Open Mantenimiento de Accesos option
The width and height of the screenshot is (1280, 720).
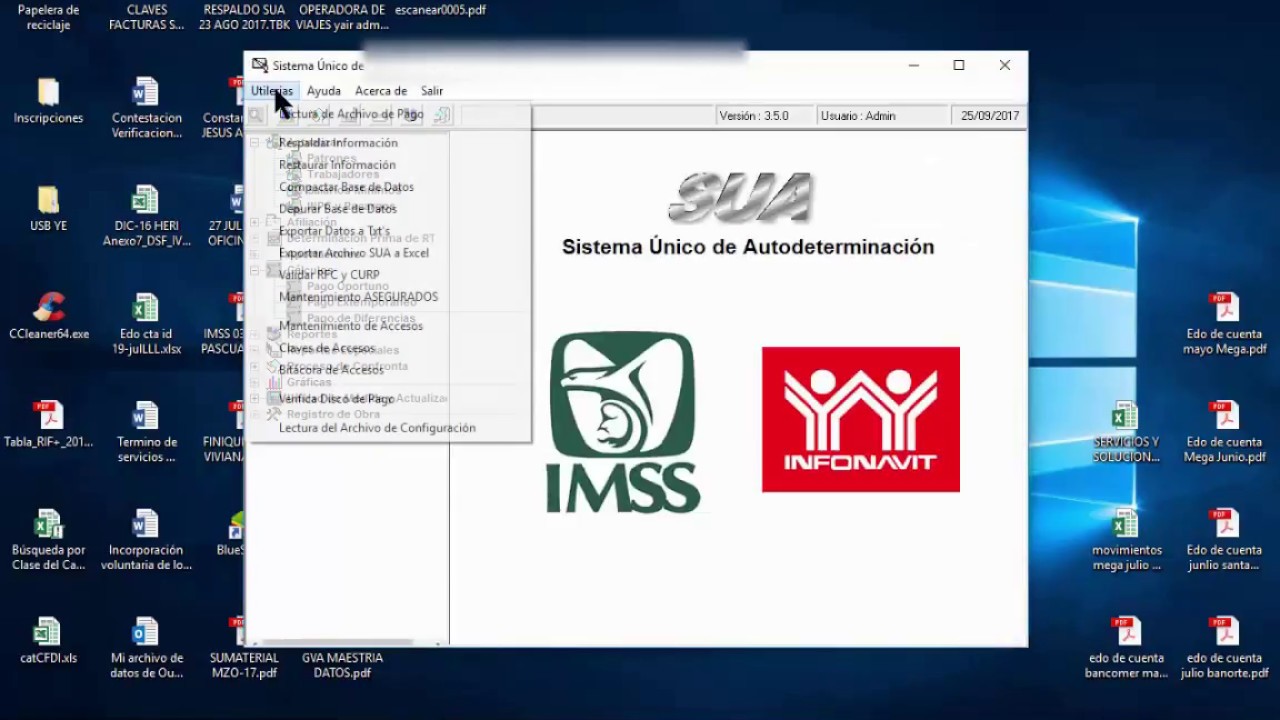click(x=351, y=326)
